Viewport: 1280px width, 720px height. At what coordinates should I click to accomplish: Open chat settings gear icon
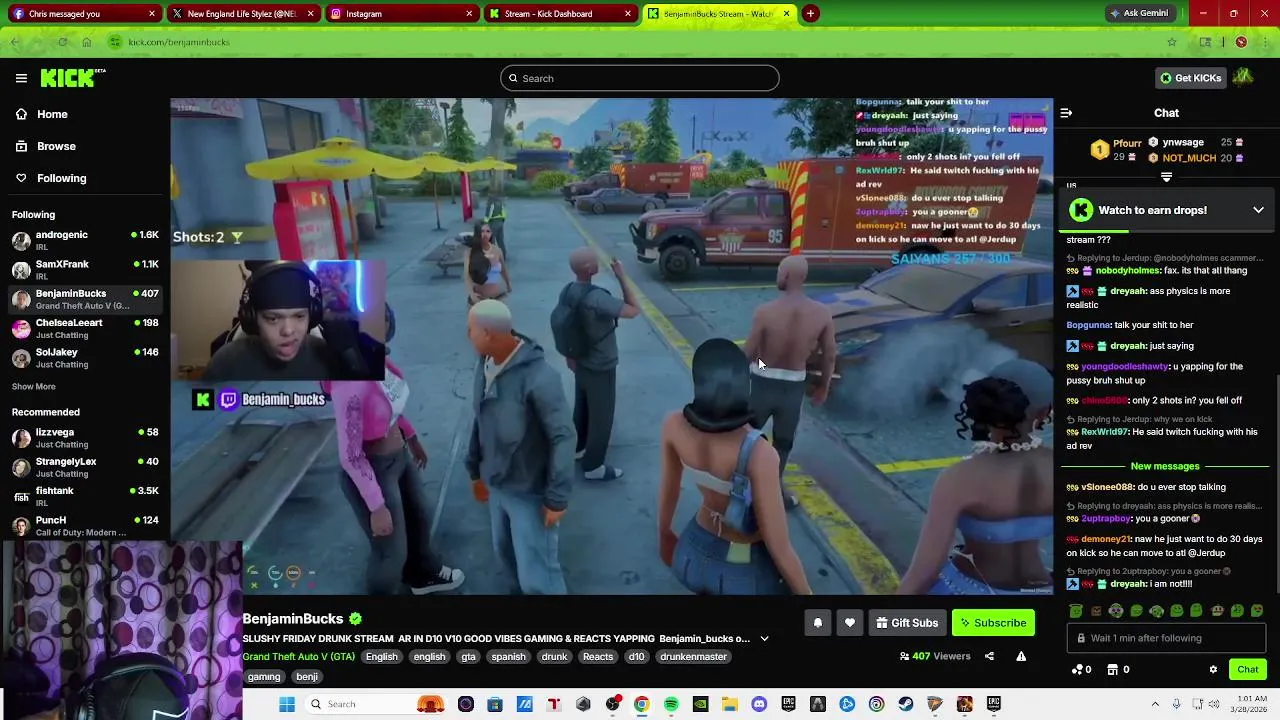[1213, 669]
